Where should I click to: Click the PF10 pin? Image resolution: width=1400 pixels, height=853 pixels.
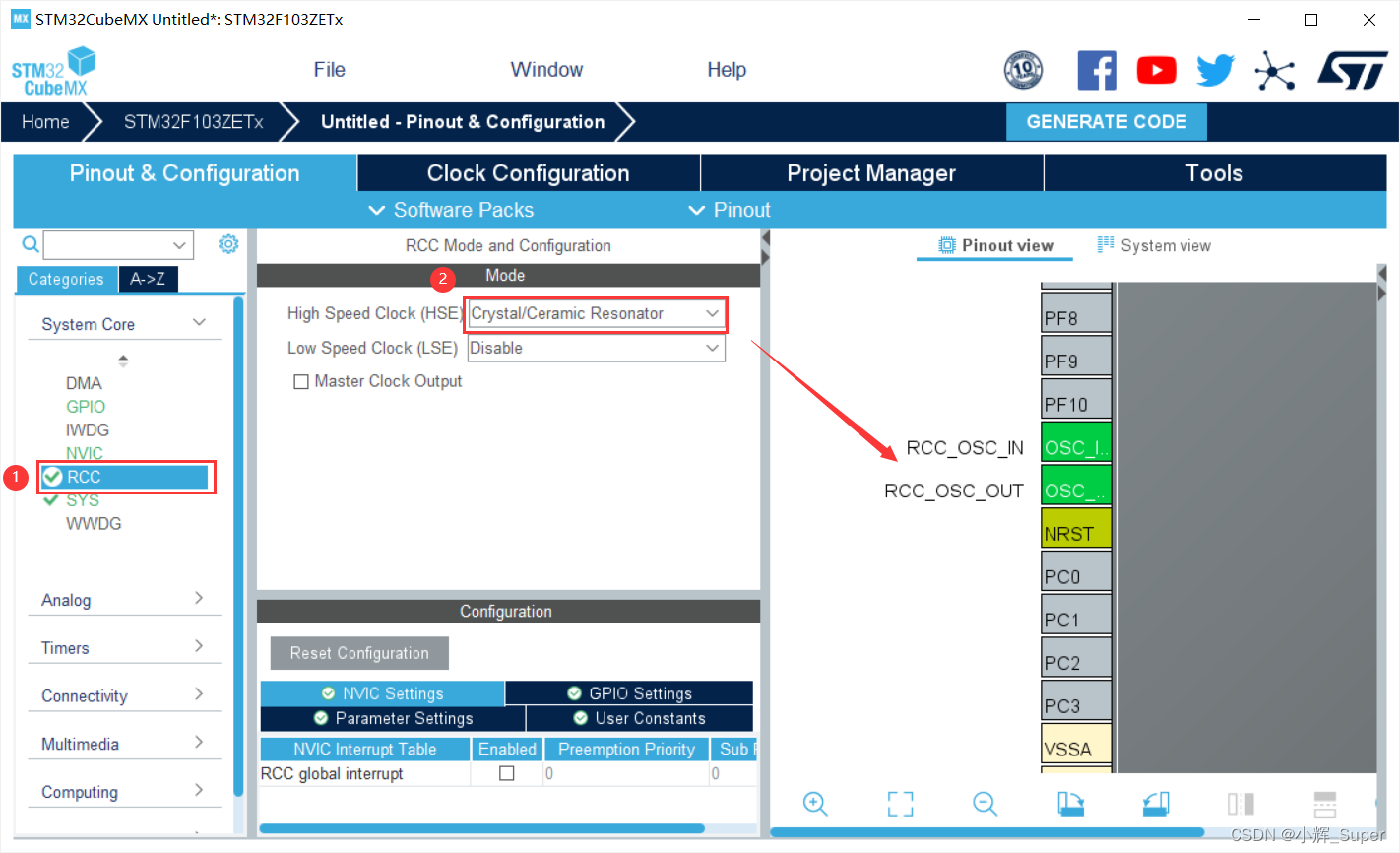(1076, 398)
